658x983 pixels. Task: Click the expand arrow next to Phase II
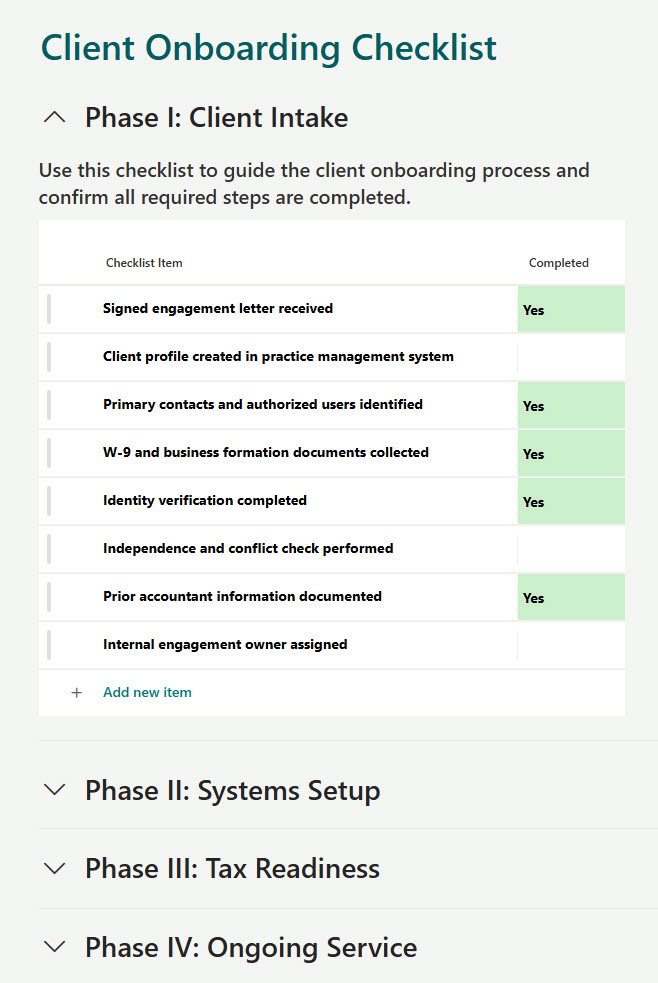[x=55, y=789]
